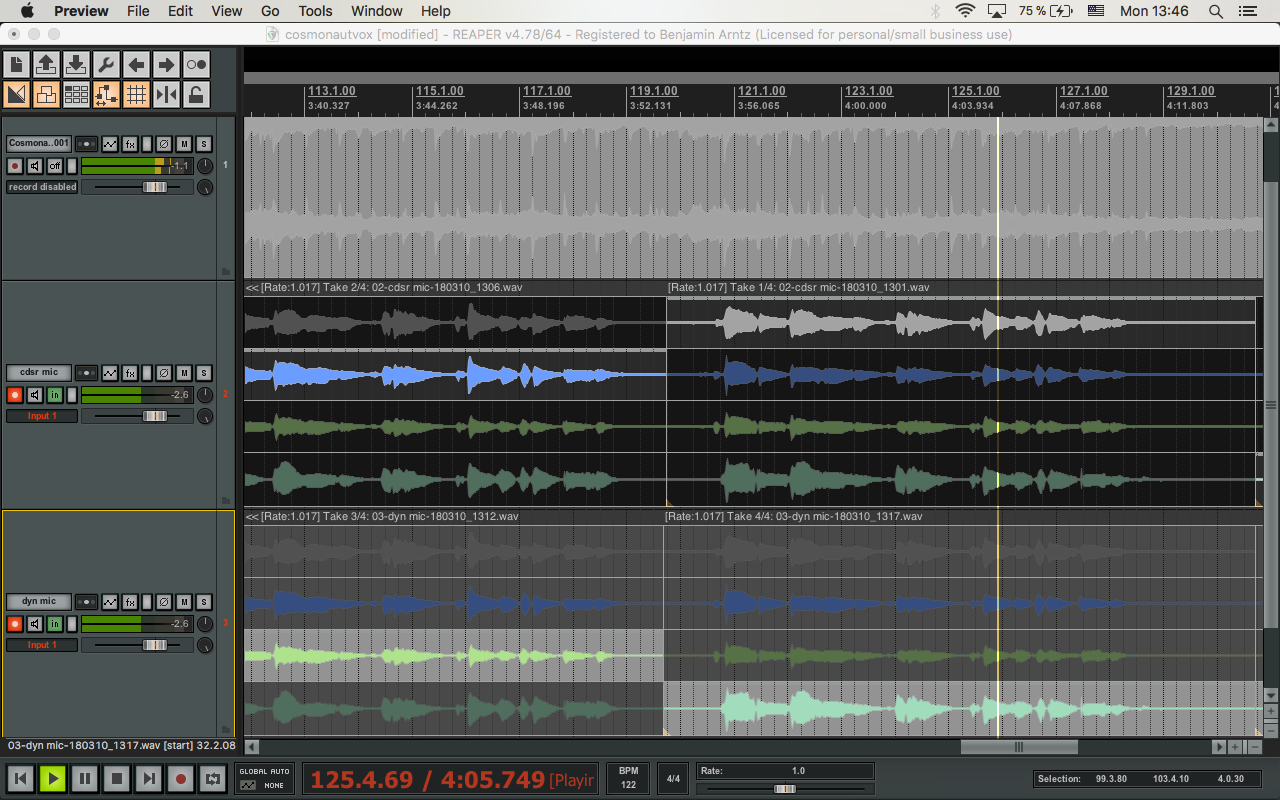
Task: Toggle envelope points move with items icon
Action: 106,95
